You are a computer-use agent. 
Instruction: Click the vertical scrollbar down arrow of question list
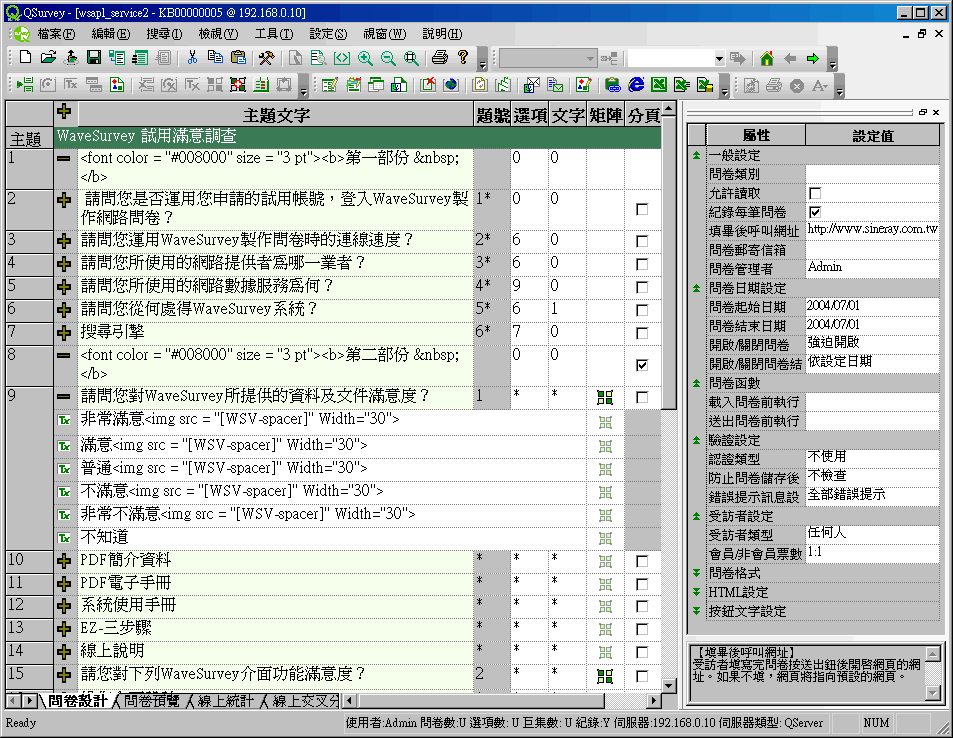point(669,685)
